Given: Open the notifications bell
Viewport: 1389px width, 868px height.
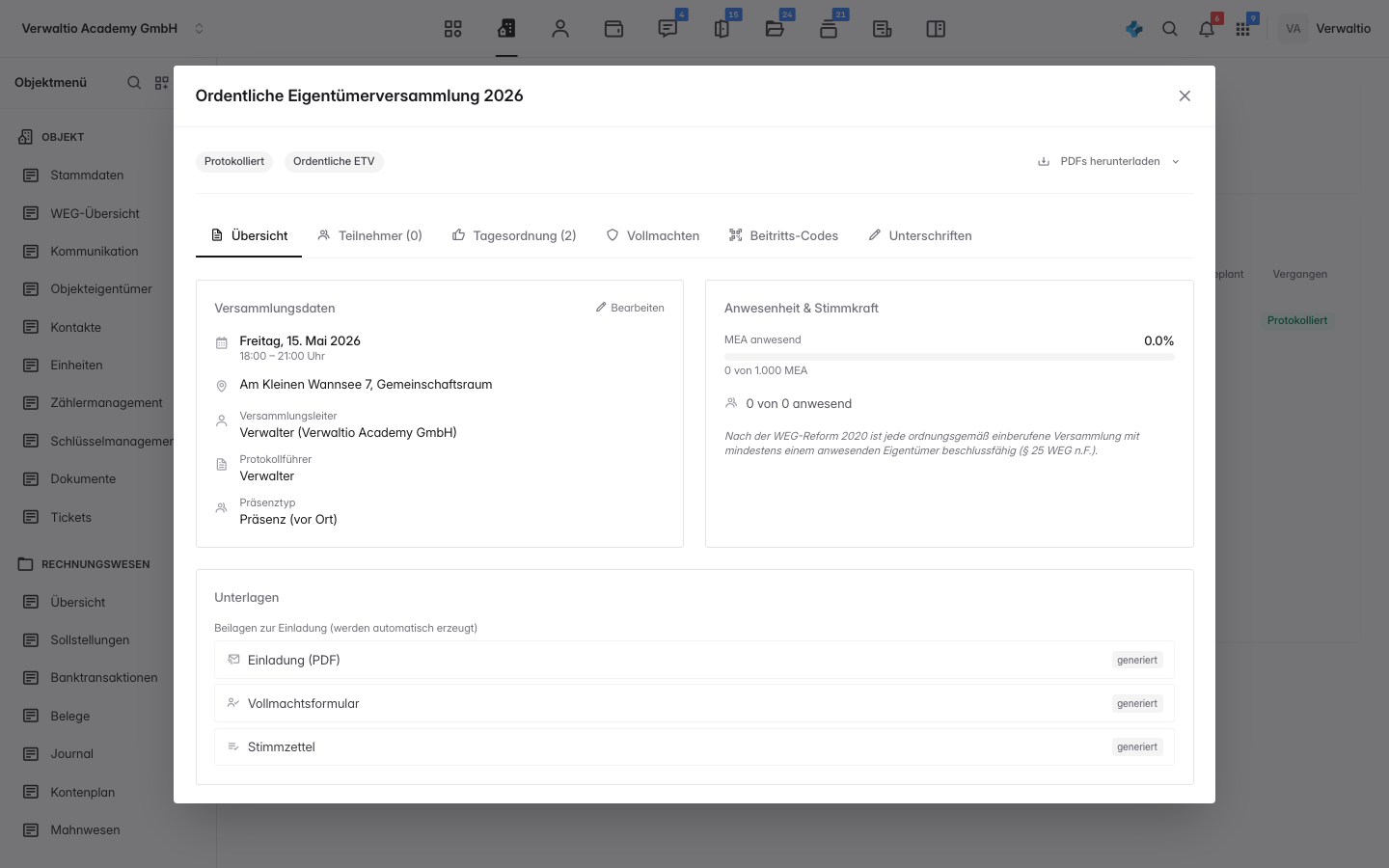Looking at the screenshot, I should [1207, 29].
